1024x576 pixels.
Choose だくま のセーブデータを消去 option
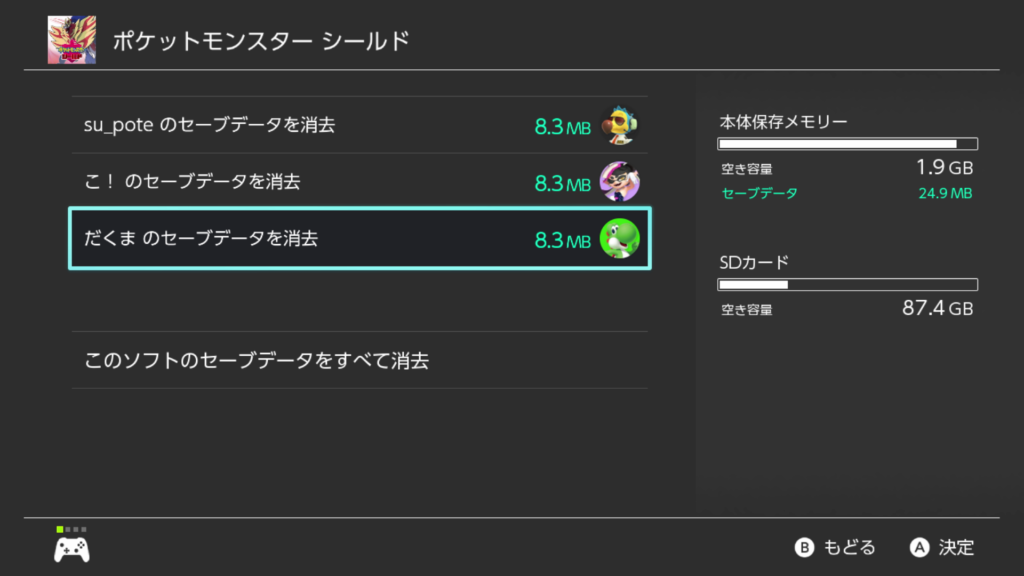360,237
